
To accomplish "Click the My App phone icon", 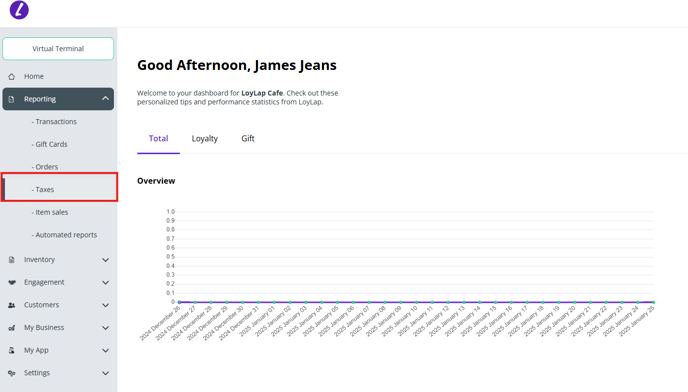I will tap(12, 350).
